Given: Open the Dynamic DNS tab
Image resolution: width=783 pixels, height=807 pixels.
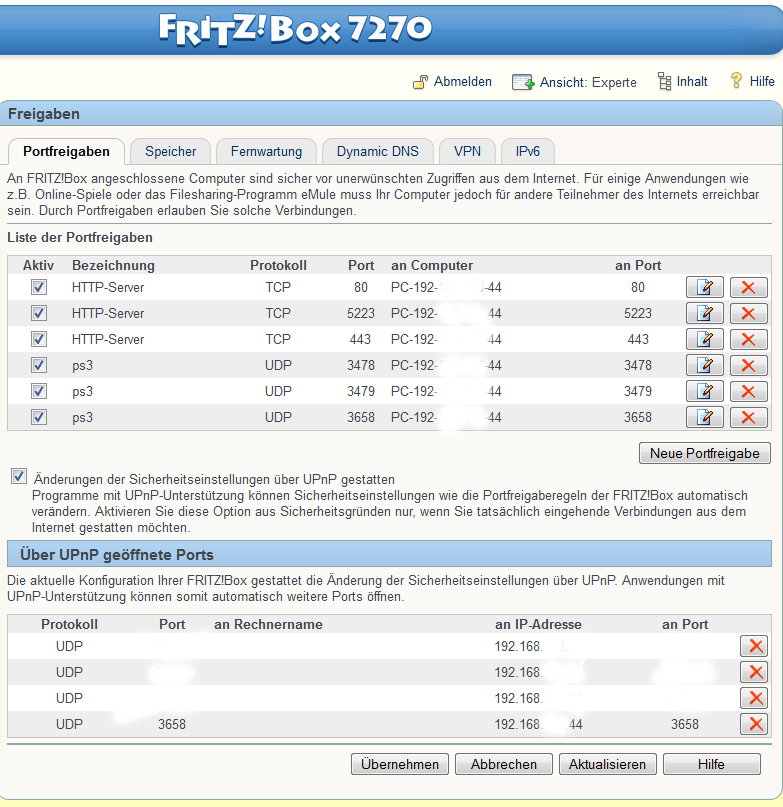Looking at the screenshot, I should (x=377, y=151).
